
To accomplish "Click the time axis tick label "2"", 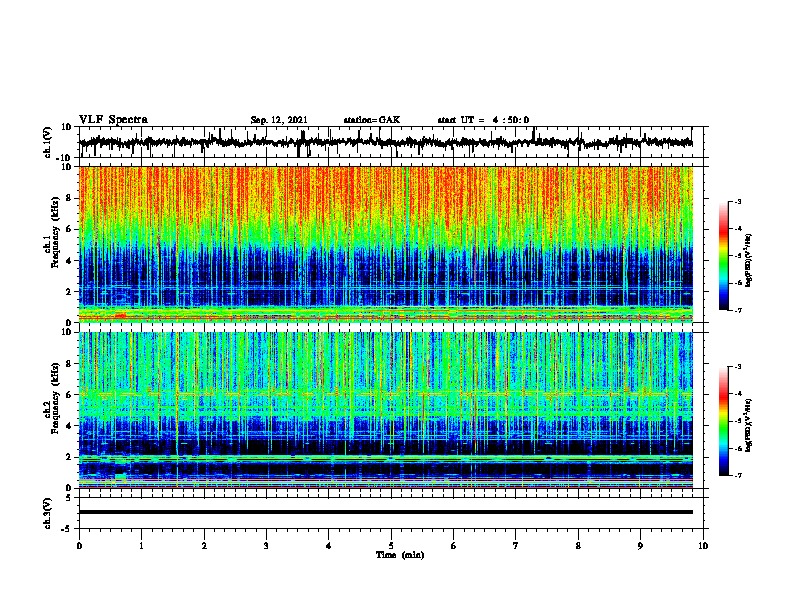I will click(204, 546).
